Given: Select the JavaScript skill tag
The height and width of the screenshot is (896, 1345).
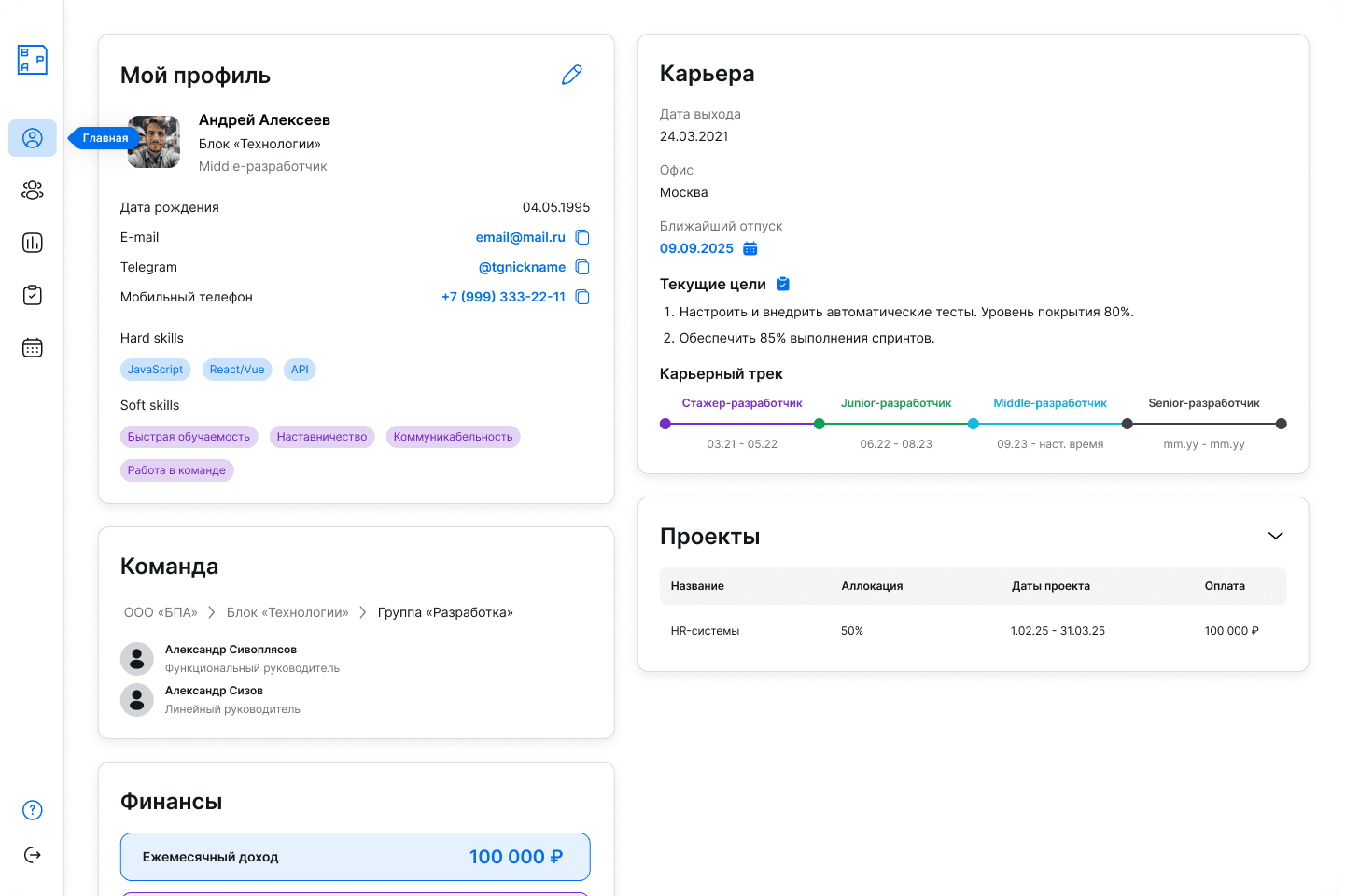Looking at the screenshot, I should coord(155,369).
